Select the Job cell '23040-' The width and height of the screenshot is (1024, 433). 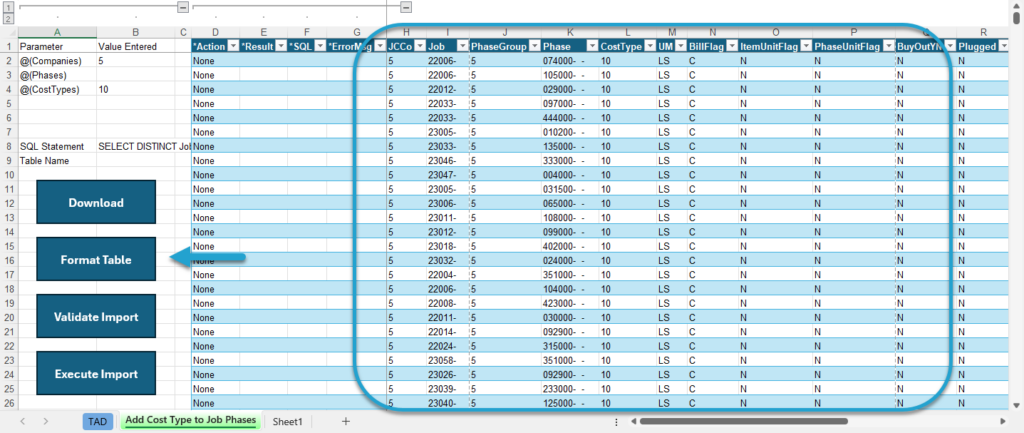coord(447,403)
